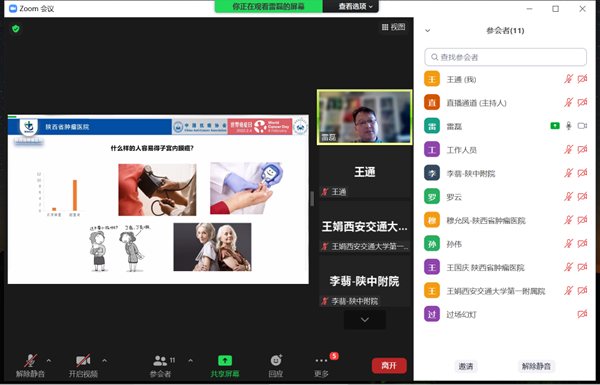This screenshot has width=600, height=385.
Task: Select participant 直播通道 (主持人) in list
Action: tap(505, 103)
